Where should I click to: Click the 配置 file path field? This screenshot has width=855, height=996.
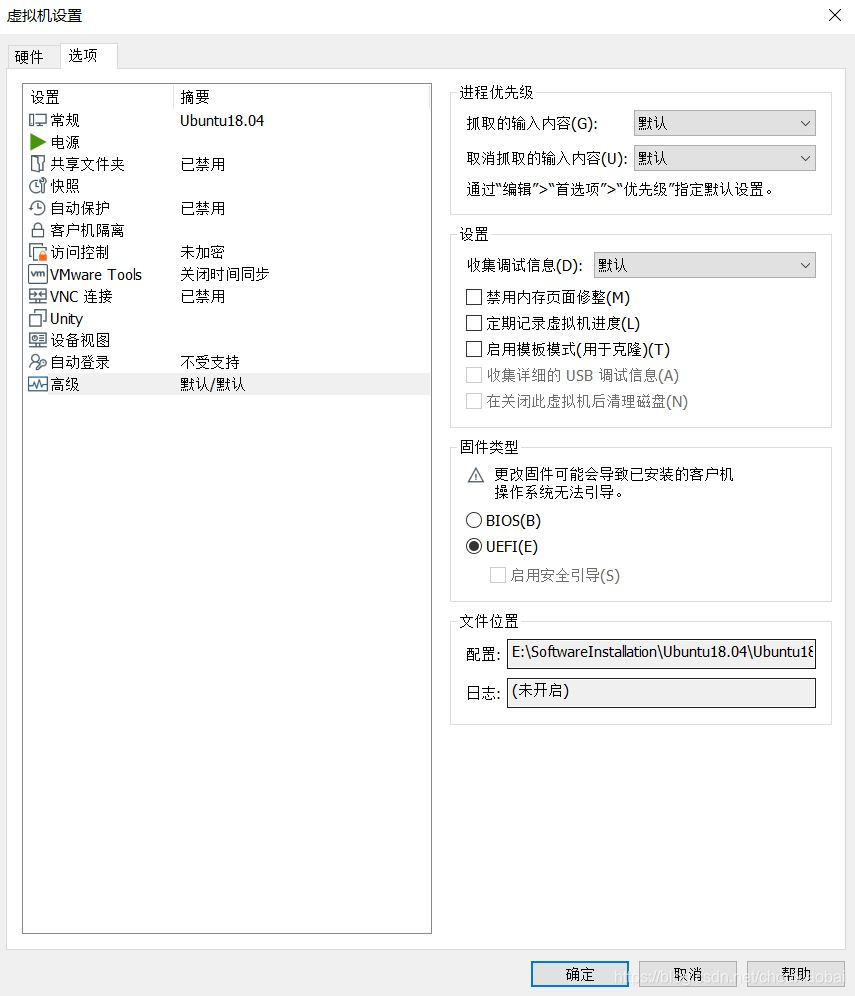click(x=661, y=654)
